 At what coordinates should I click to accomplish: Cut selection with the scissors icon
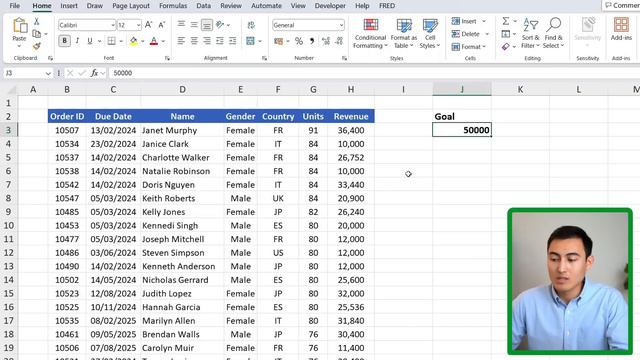[x=37, y=22]
